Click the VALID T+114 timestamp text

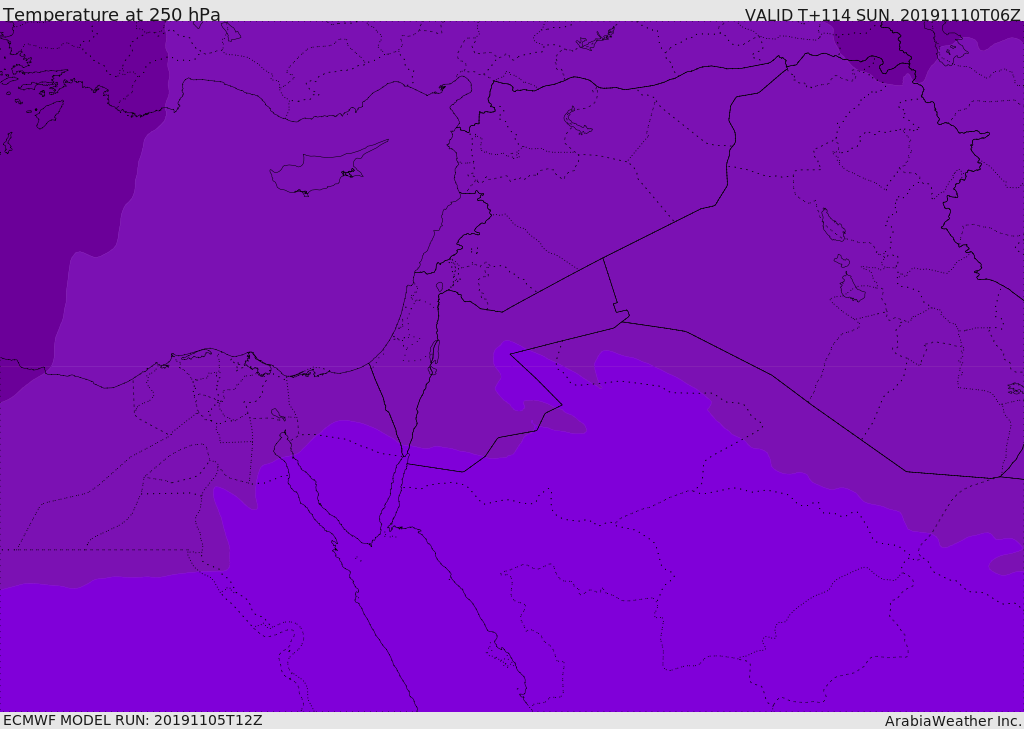click(x=882, y=15)
